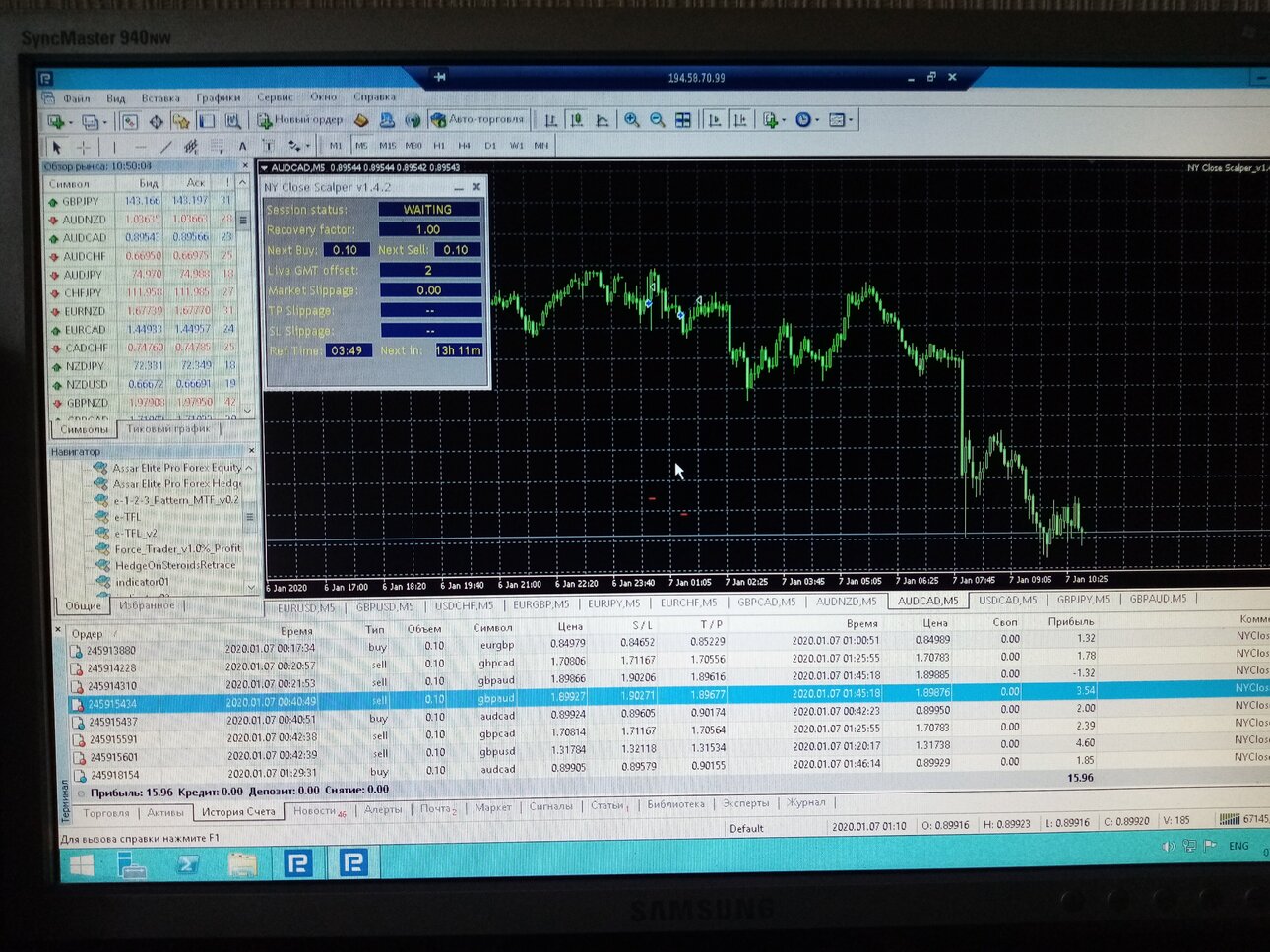Open the Data Window icon
1270x952 pixels.
(x=156, y=121)
